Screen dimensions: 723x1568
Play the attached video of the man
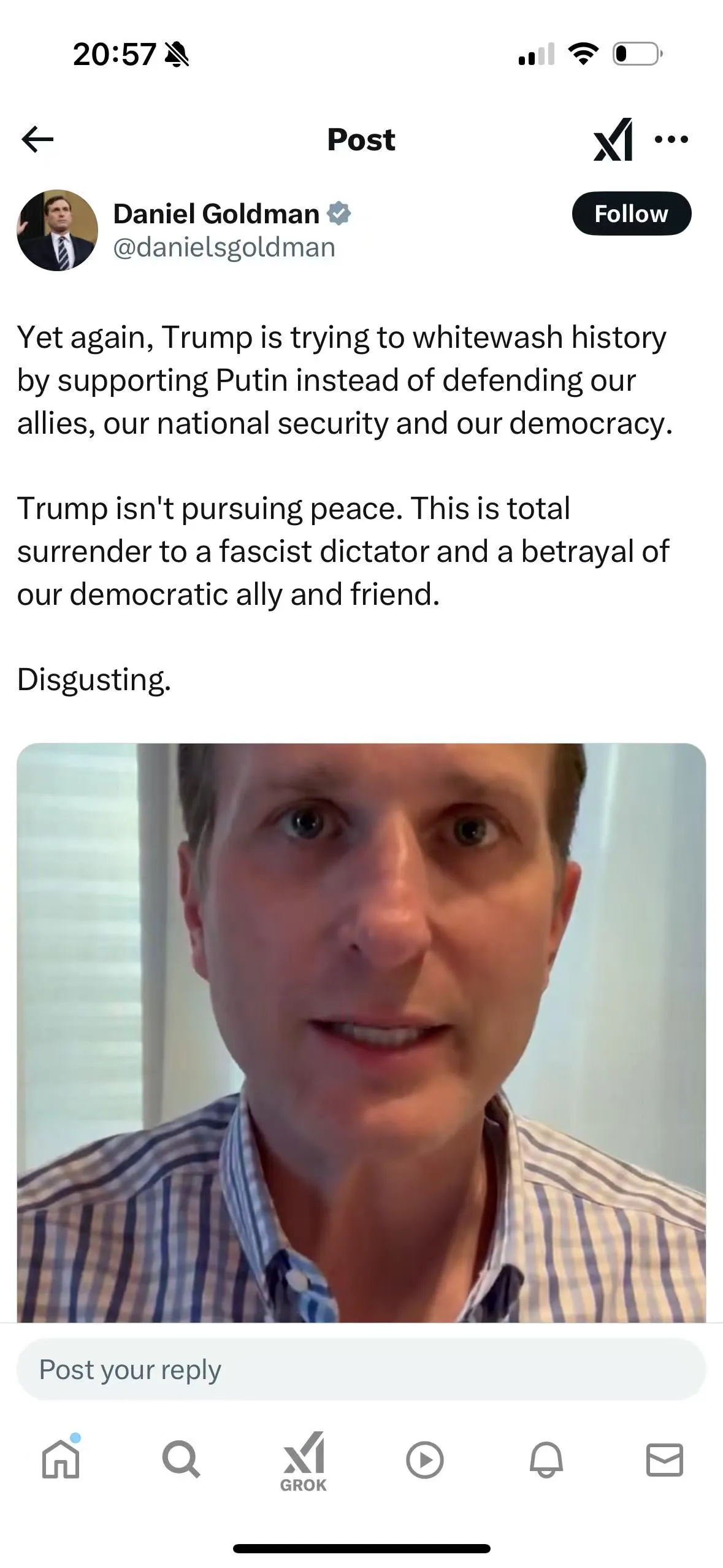(361, 1032)
